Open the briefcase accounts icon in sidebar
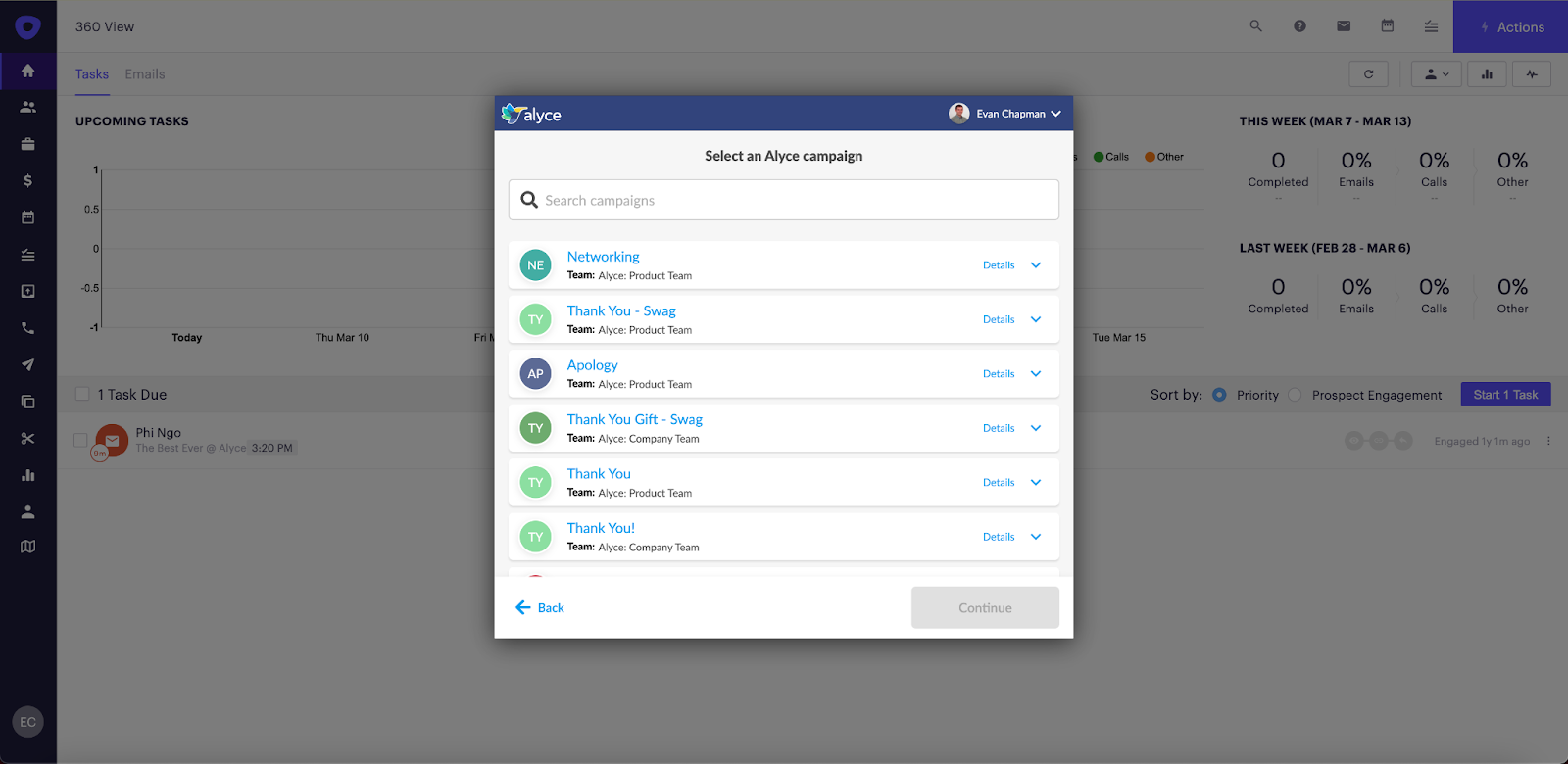This screenshot has height=764, width=1568. coord(27,144)
